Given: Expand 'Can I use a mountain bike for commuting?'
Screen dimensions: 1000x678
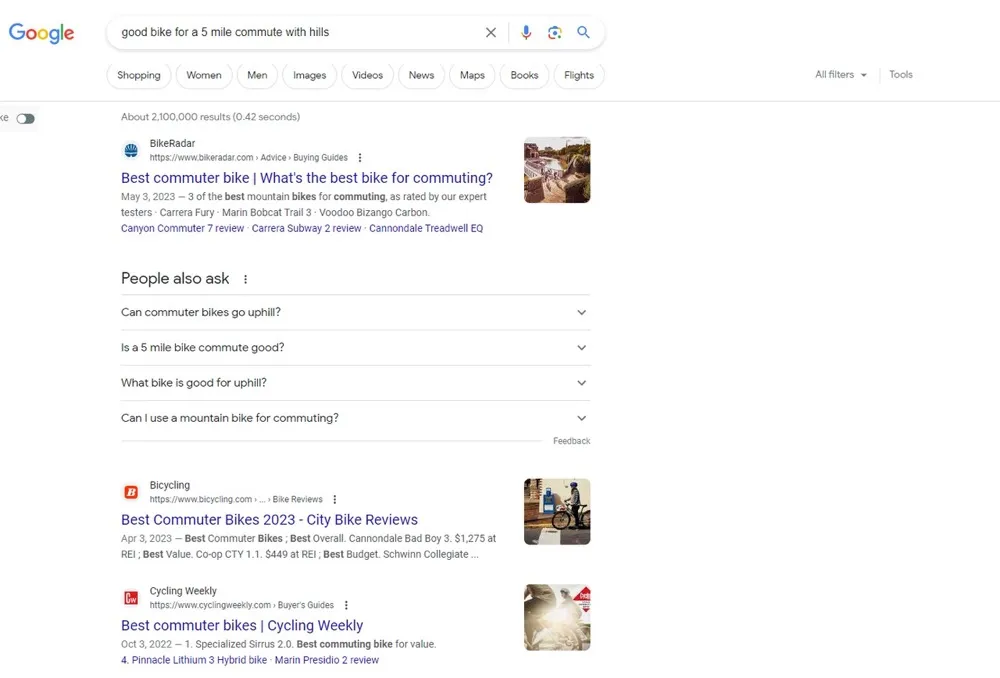Looking at the screenshot, I should tap(355, 418).
